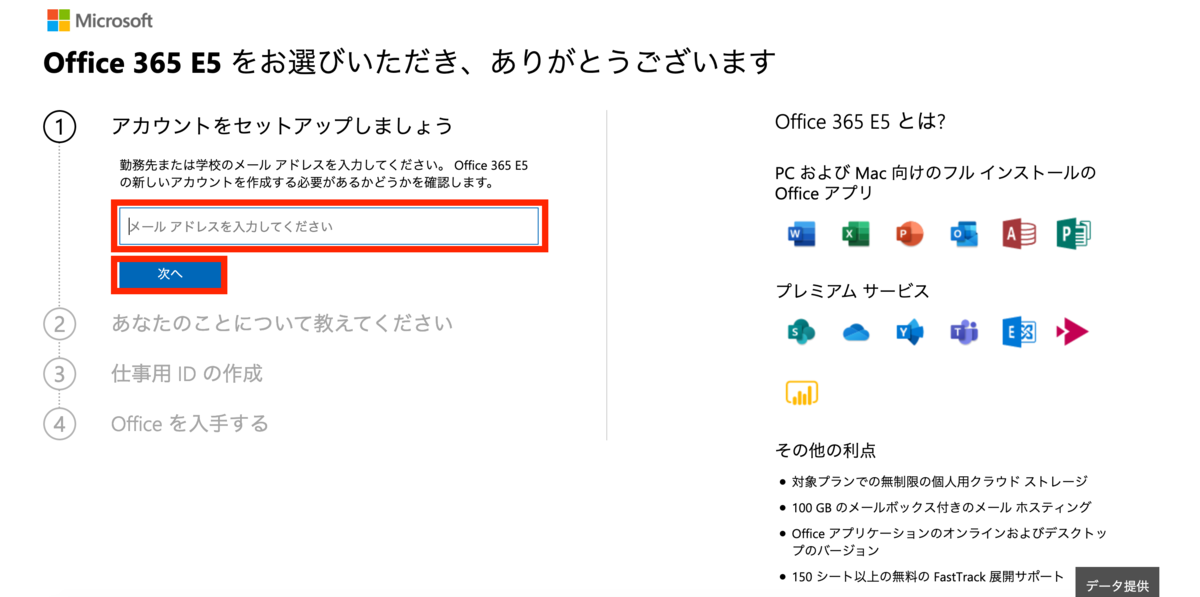Click the プレミアム サービス heading

pos(852,291)
